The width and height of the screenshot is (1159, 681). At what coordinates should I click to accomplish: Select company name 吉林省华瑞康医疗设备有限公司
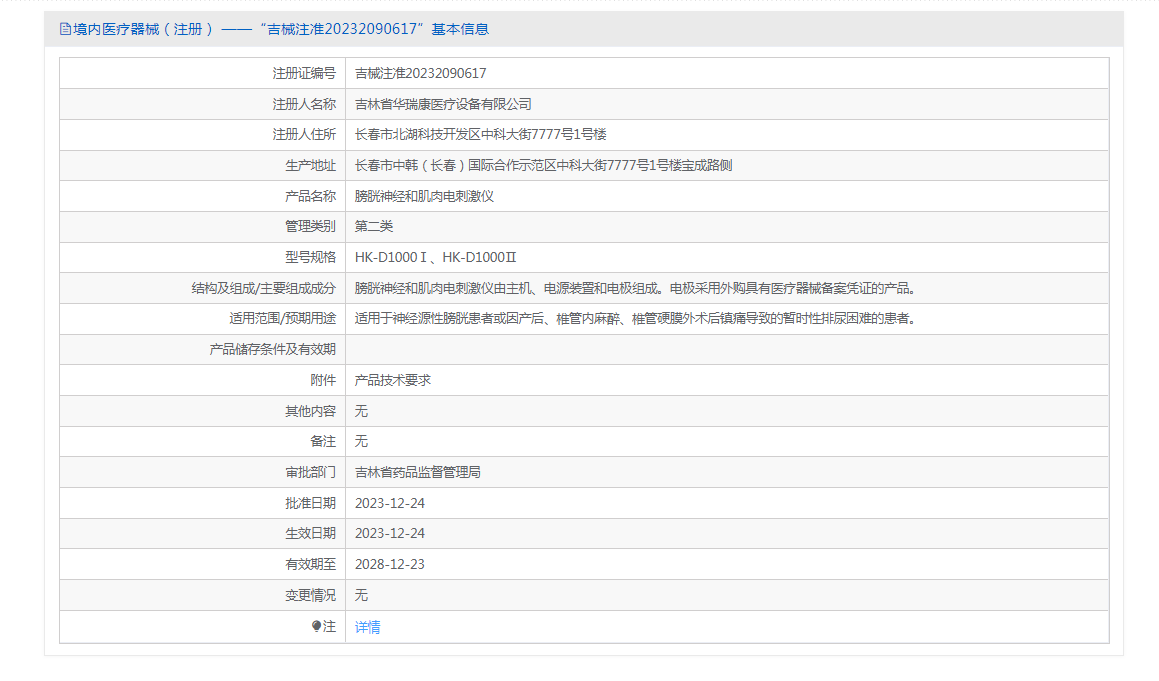pos(443,104)
